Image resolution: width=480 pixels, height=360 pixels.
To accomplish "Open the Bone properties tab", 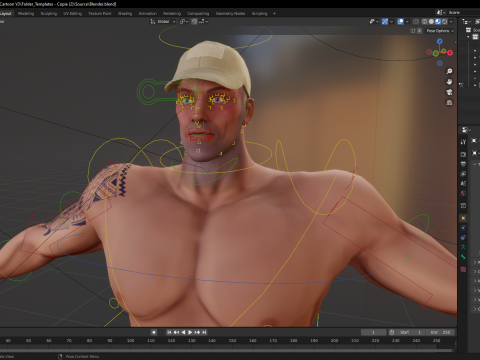I will 463,257.
